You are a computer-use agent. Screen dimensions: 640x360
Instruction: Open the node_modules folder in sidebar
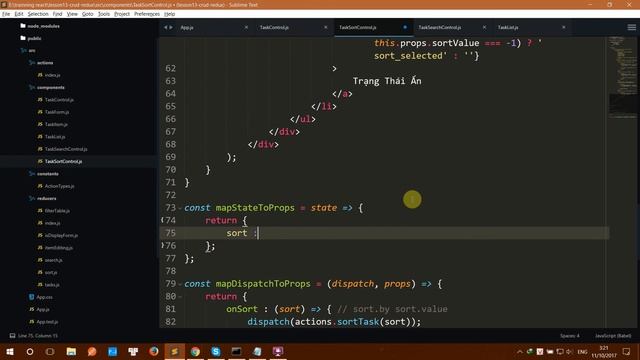(x=43, y=26)
